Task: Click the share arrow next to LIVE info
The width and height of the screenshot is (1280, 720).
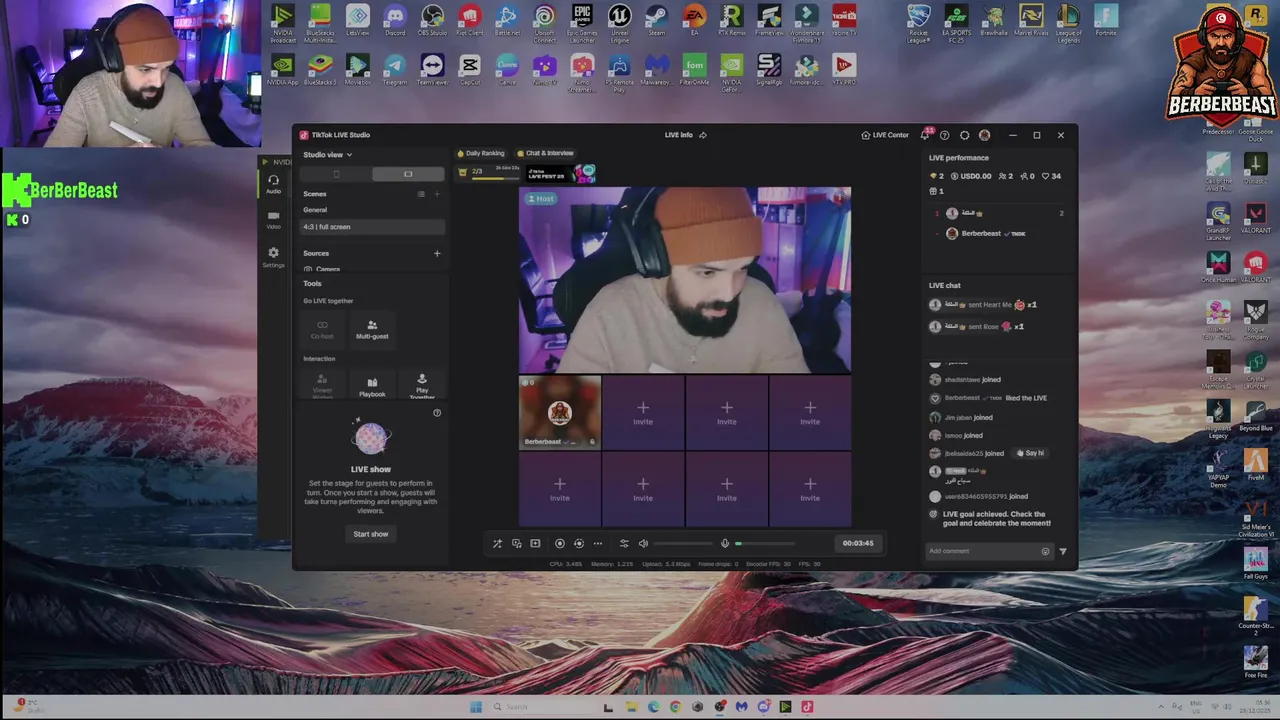Action: tap(703, 135)
